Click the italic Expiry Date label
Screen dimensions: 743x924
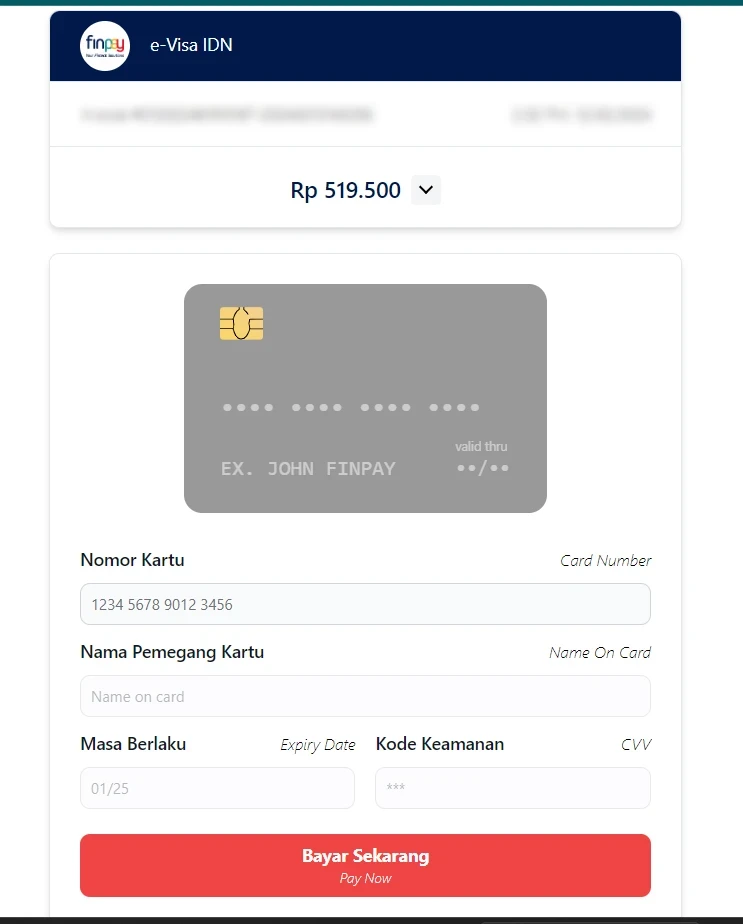point(318,745)
